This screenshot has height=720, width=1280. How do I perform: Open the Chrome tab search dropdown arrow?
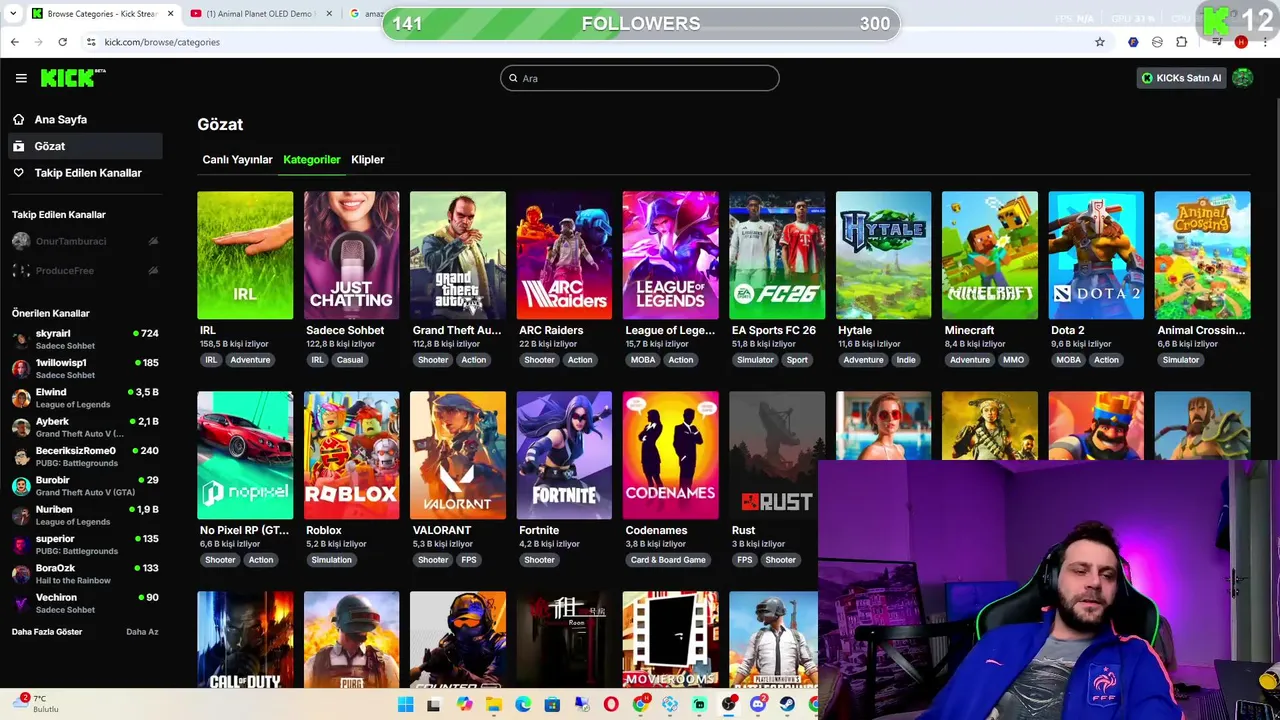coord(13,14)
